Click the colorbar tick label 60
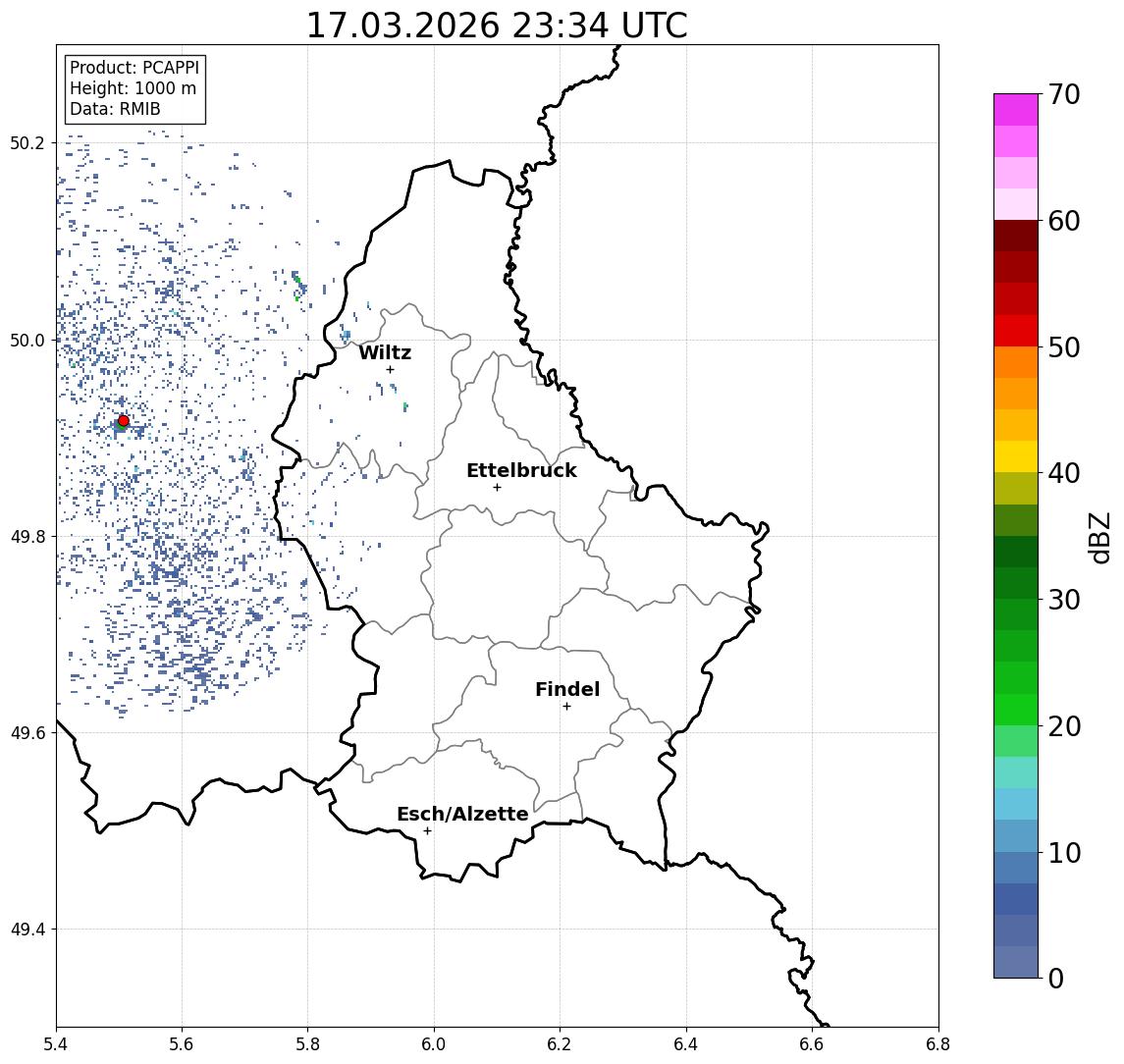The image size is (1124, 1064). pos(1064,221)
